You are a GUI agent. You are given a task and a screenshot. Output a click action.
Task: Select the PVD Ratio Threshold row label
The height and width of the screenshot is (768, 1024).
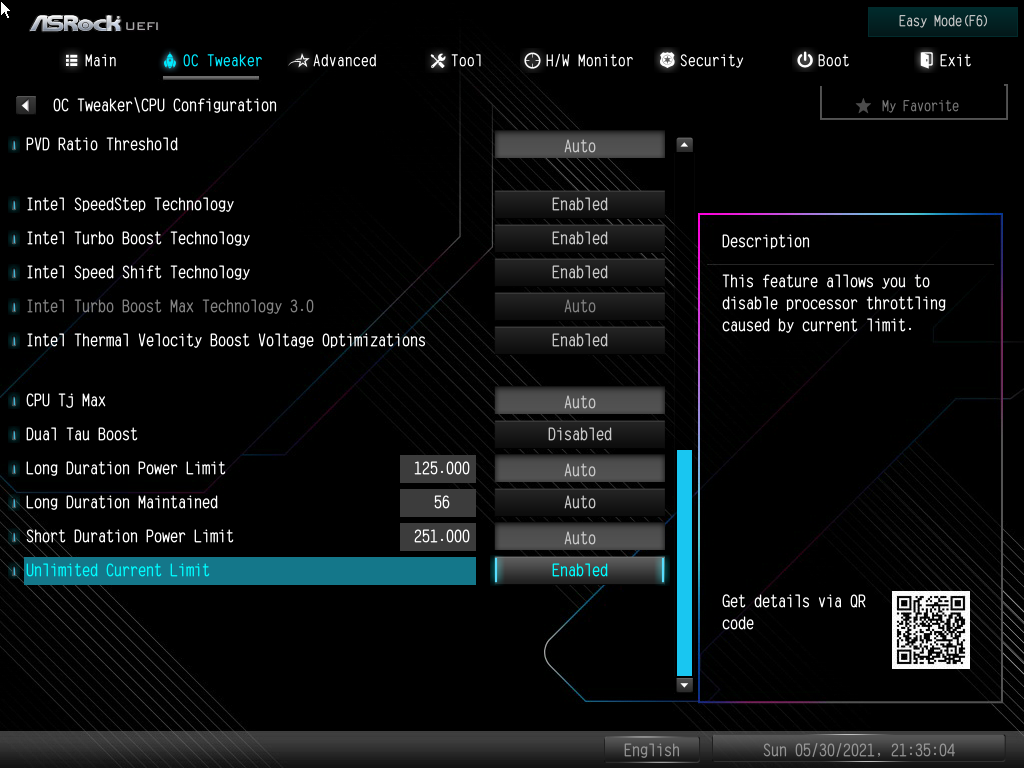101,144
